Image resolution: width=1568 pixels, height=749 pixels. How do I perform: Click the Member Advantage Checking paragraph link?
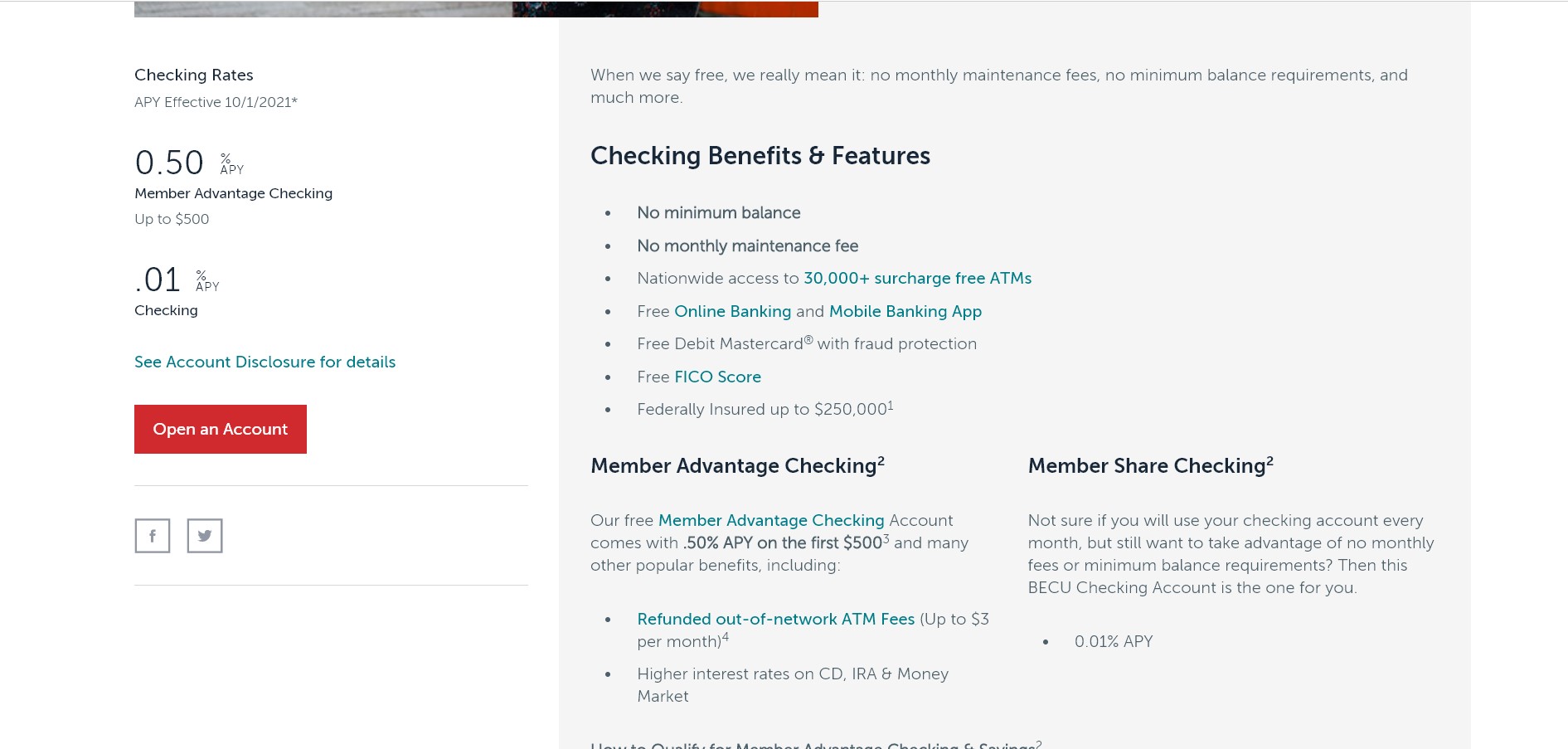(x=771, y=520)
